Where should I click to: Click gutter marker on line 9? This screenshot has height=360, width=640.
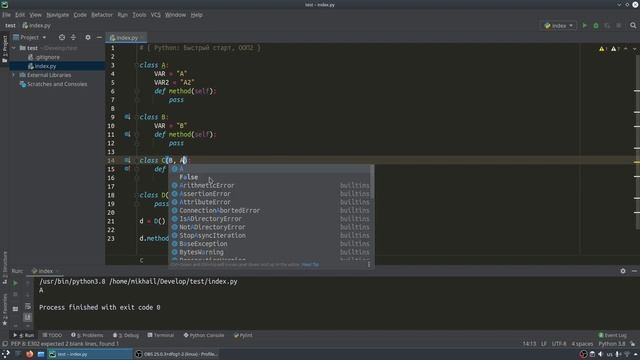pyautogui.click(x=127, y=117)
